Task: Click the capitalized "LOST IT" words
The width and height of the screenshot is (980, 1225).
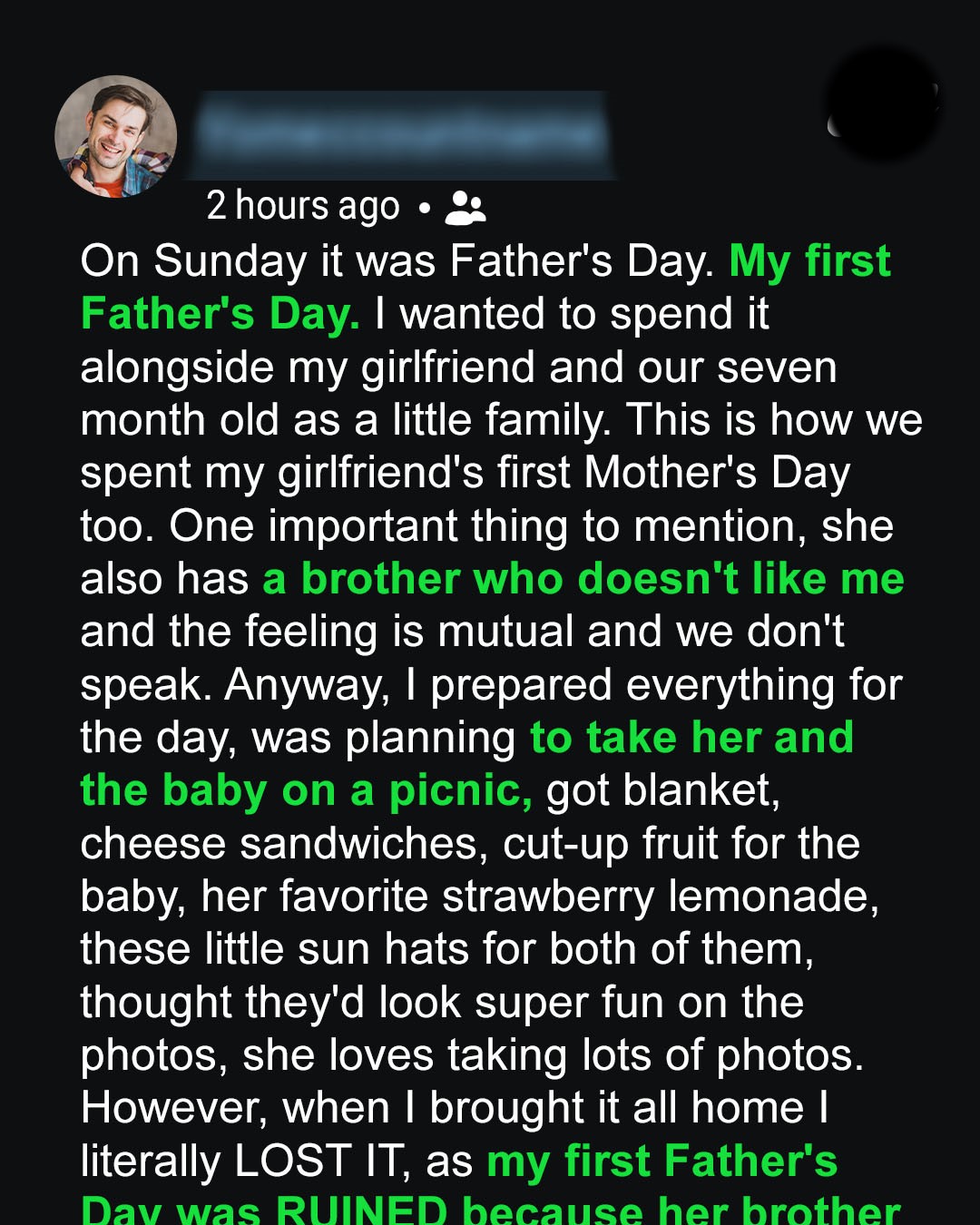Action: coord(292,1161)
